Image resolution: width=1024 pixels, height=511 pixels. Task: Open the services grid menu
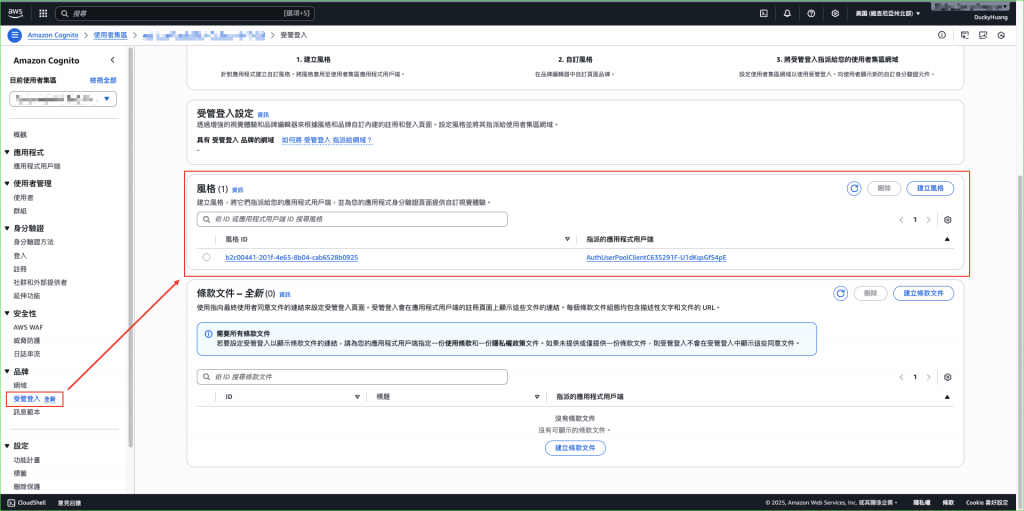point(43,13)
